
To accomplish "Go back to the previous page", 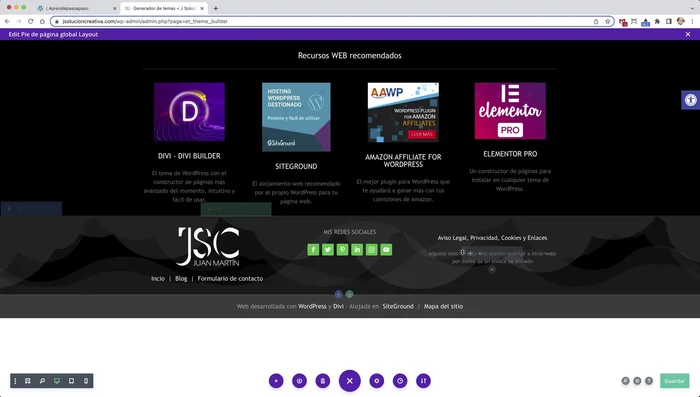I will (x=7, y=21).
